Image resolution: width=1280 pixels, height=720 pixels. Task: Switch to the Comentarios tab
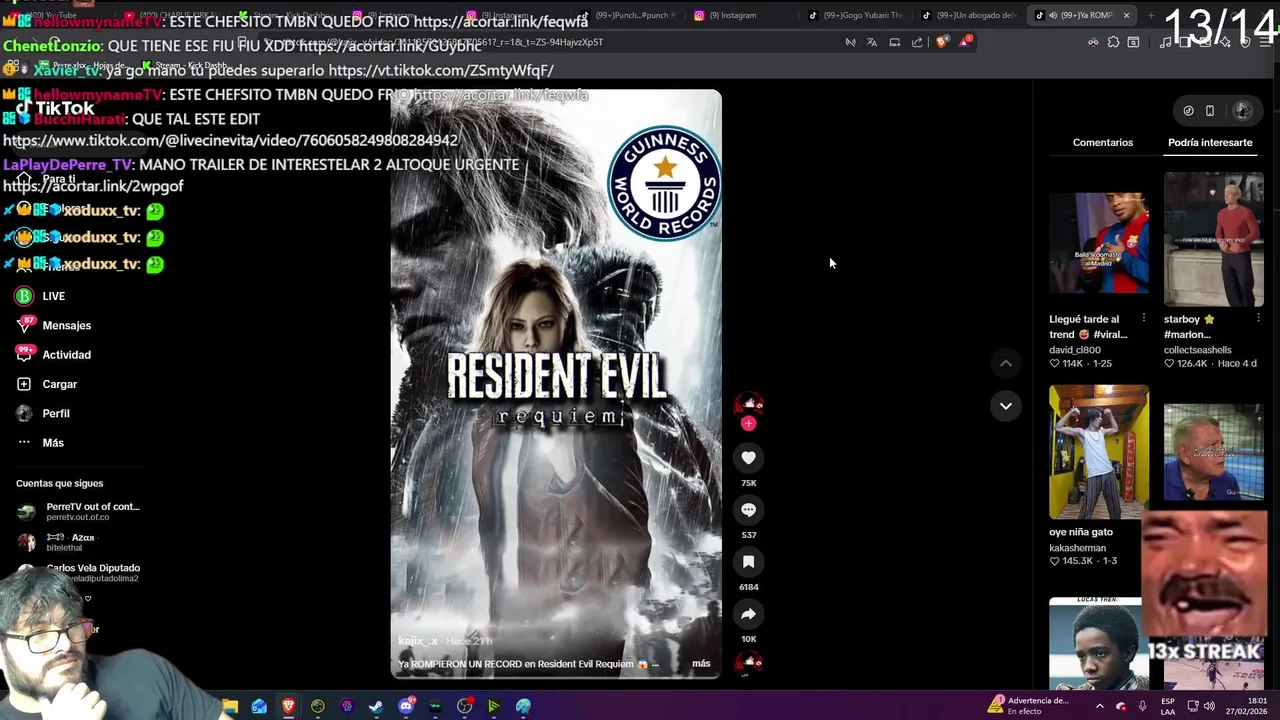click(x=1103, y=142)
